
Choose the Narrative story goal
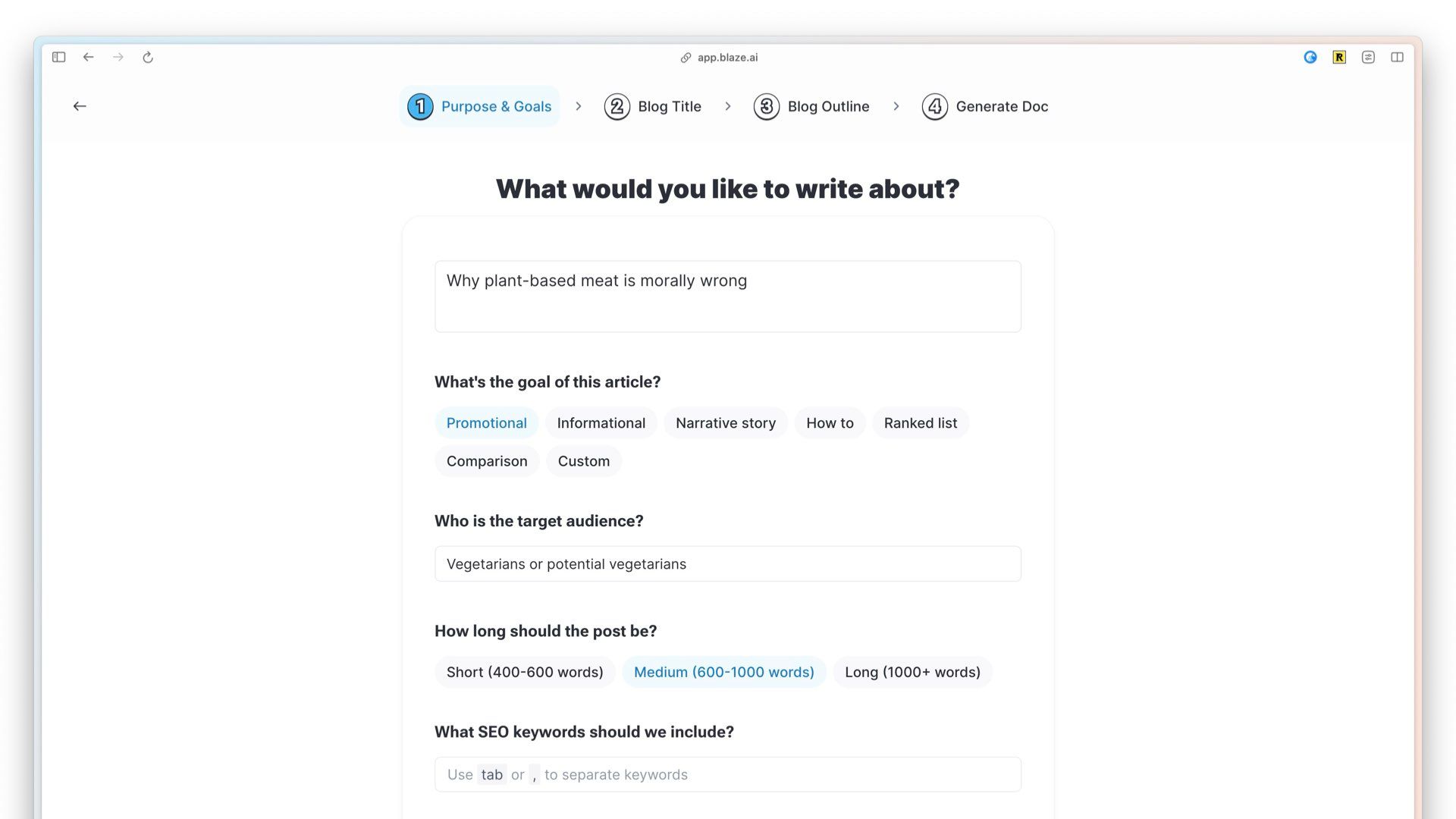[726, 423]
